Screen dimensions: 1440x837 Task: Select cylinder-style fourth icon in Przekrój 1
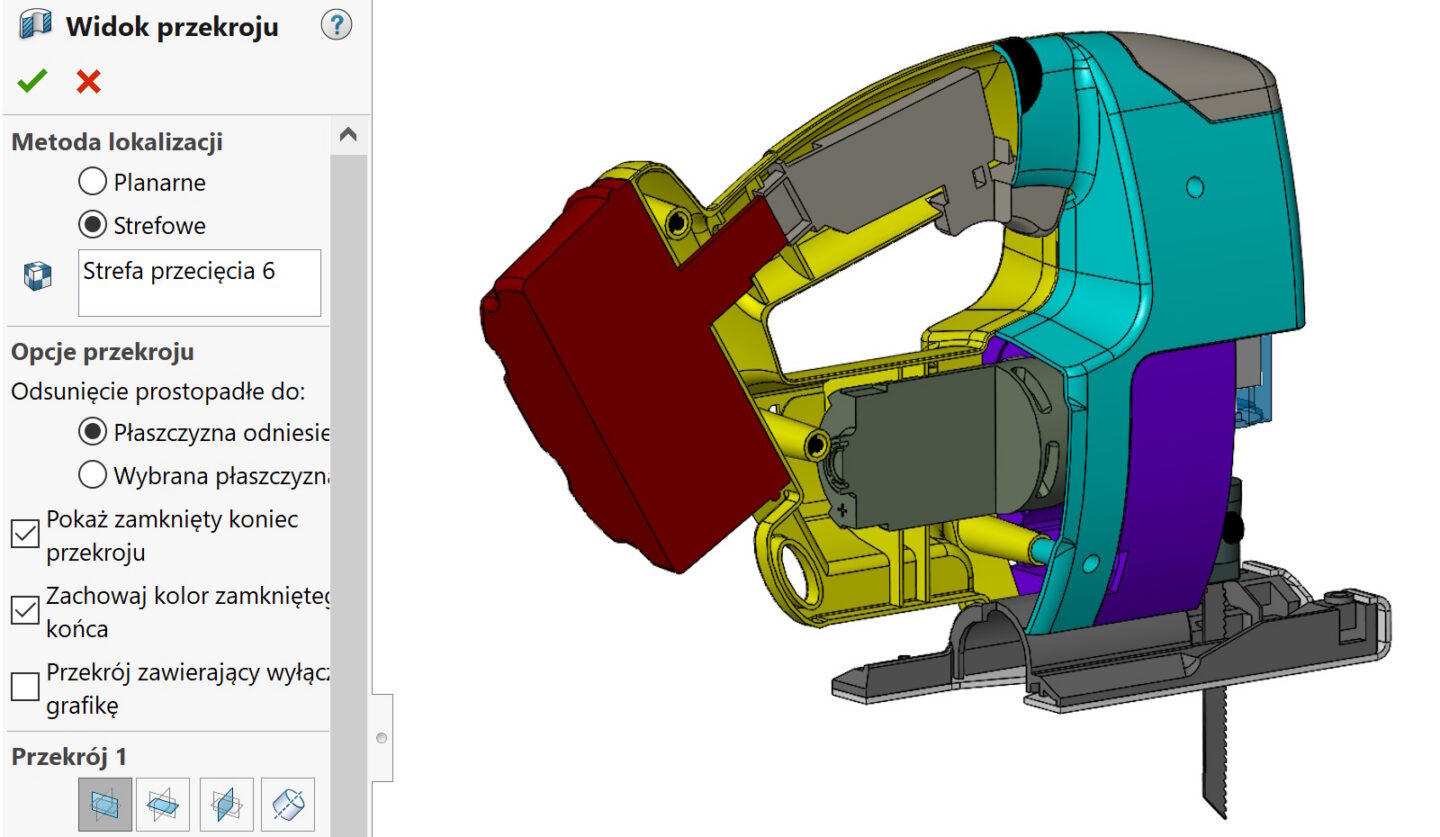point(288,803)
